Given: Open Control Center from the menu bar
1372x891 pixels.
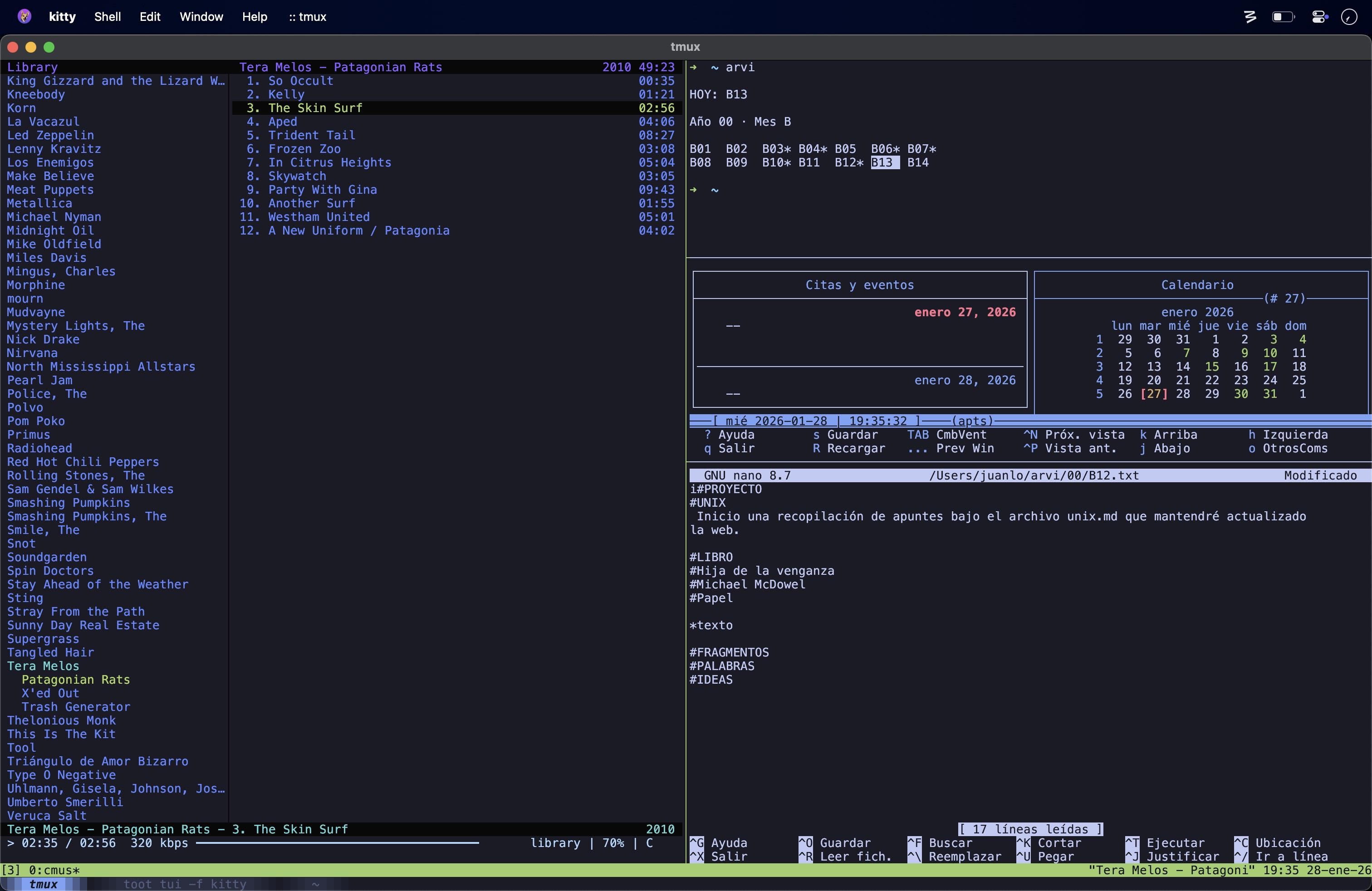Looking at the screenshot, I should (x=1320, y=17).
